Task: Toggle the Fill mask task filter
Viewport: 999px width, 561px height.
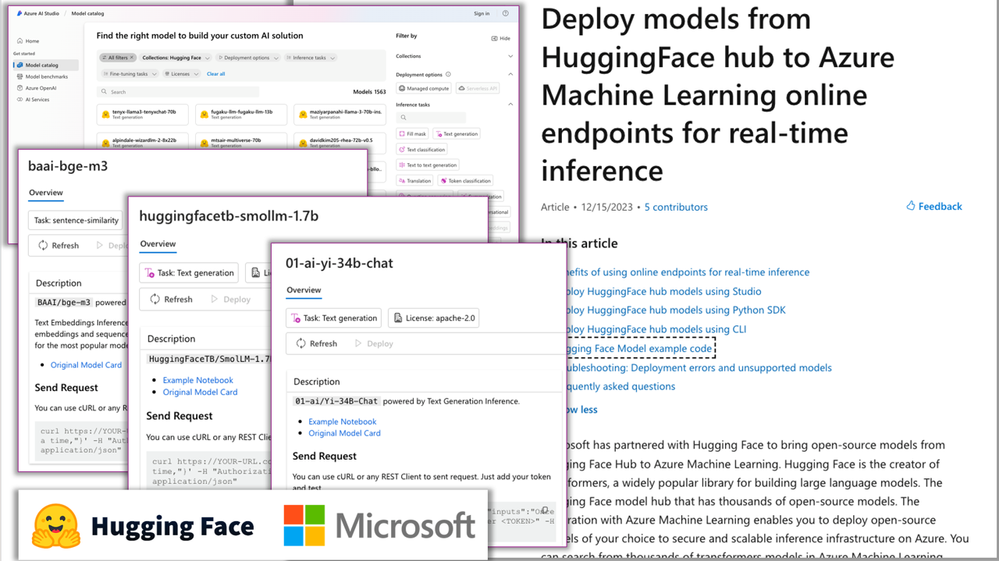Action: (412, 134)
